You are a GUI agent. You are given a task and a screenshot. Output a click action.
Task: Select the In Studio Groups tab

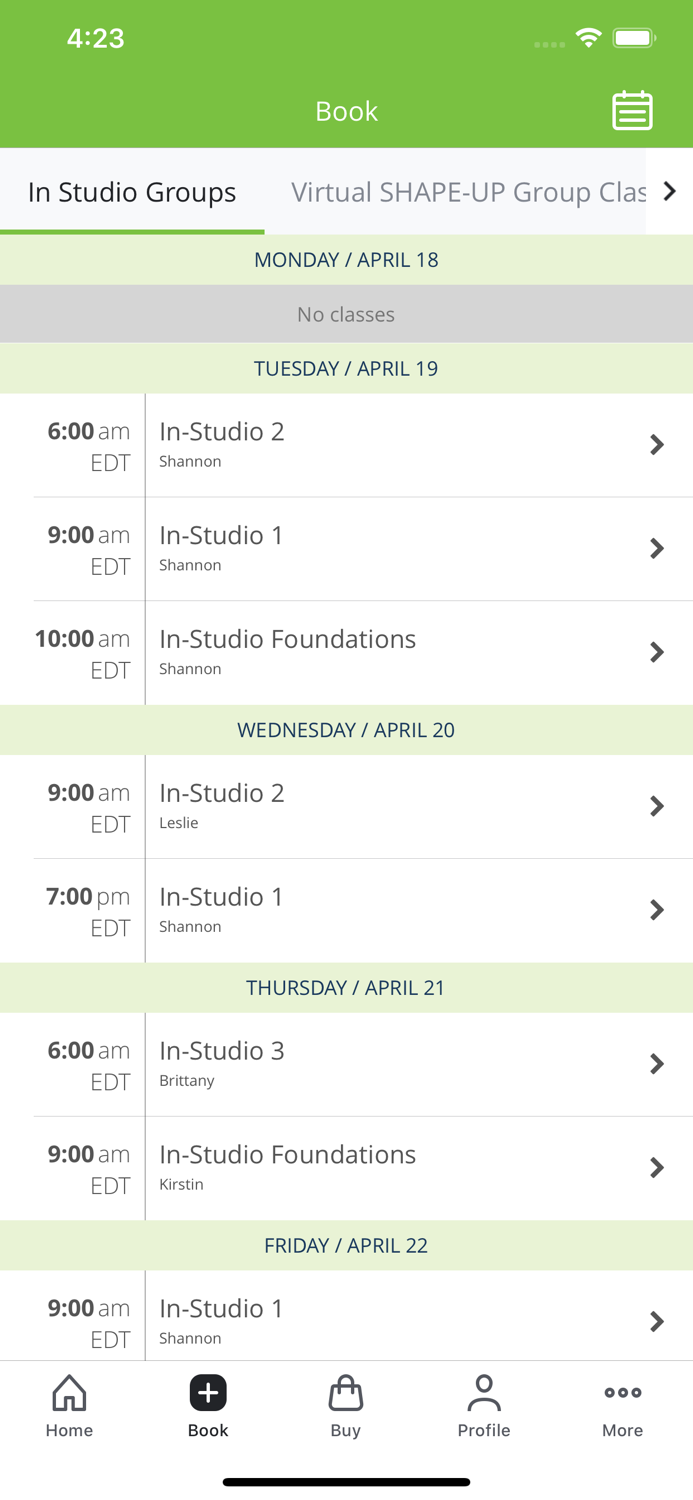(x=132, y=192)
